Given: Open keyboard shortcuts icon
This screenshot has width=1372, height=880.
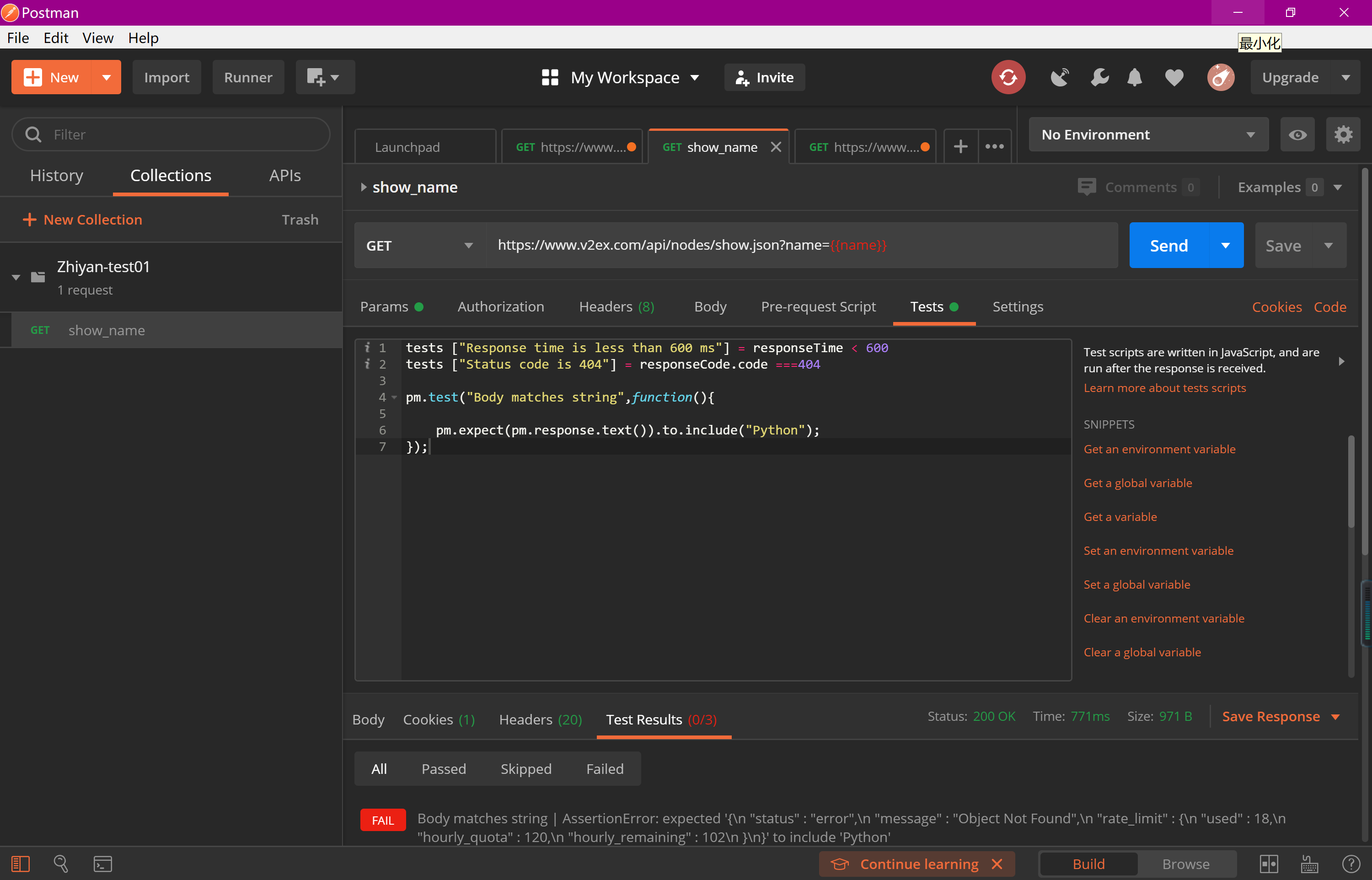Looking at the screenshot, I should pyautogui.click(x=1309, y=864).
